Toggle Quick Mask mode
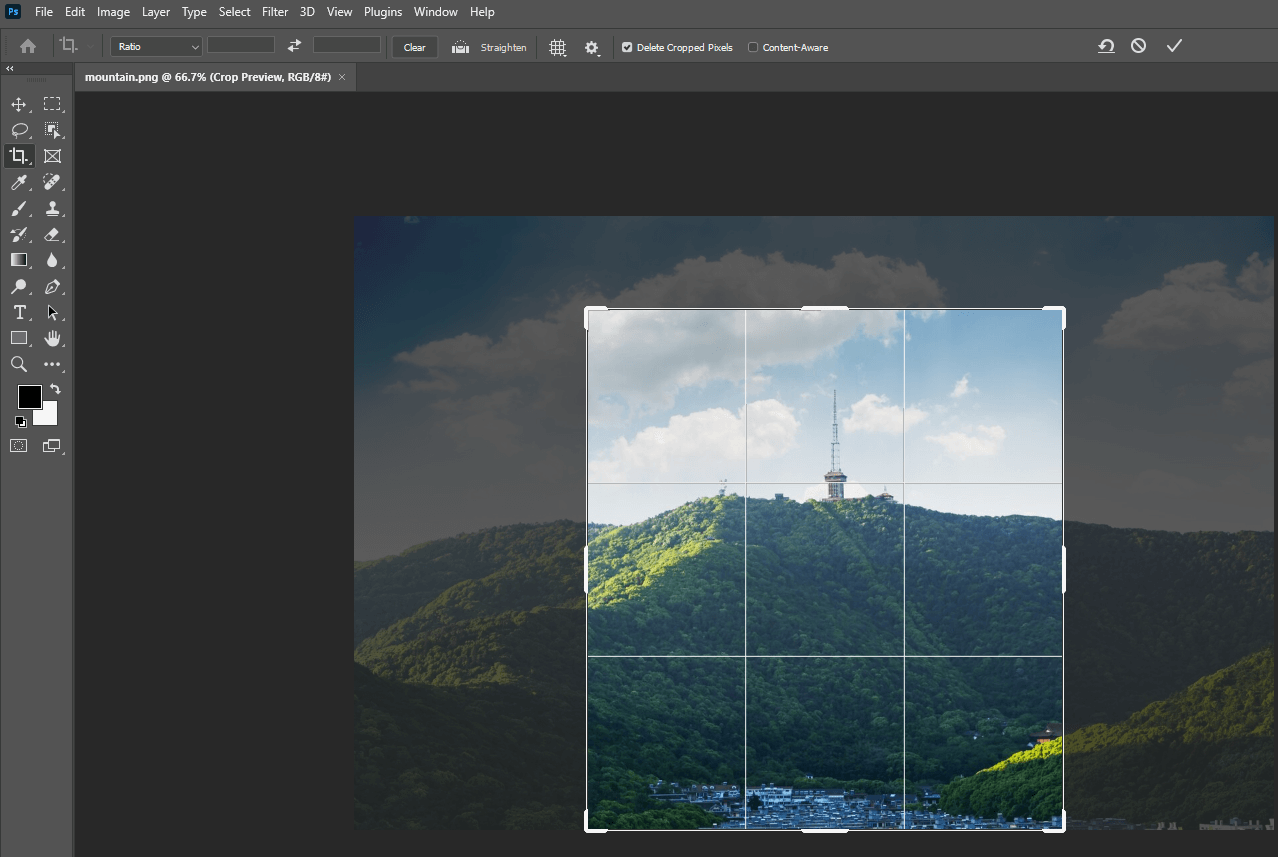 pos(18,446)
